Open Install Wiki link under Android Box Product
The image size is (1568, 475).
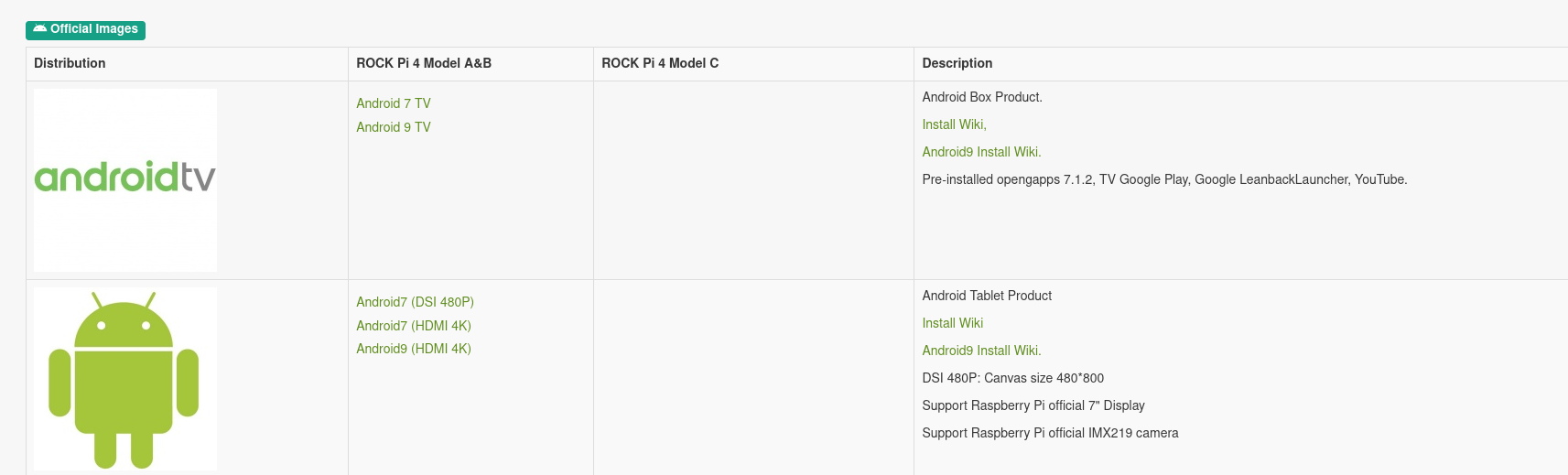coord(954,124)
